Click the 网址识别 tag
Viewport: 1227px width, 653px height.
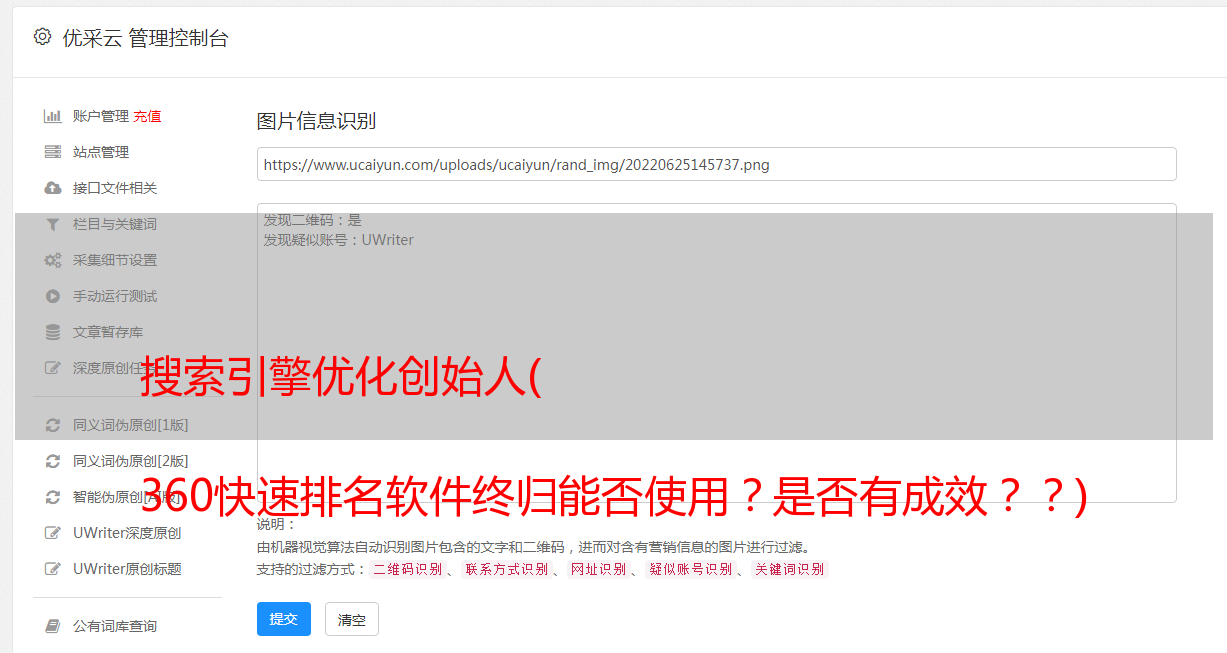[x=598, y=569]
